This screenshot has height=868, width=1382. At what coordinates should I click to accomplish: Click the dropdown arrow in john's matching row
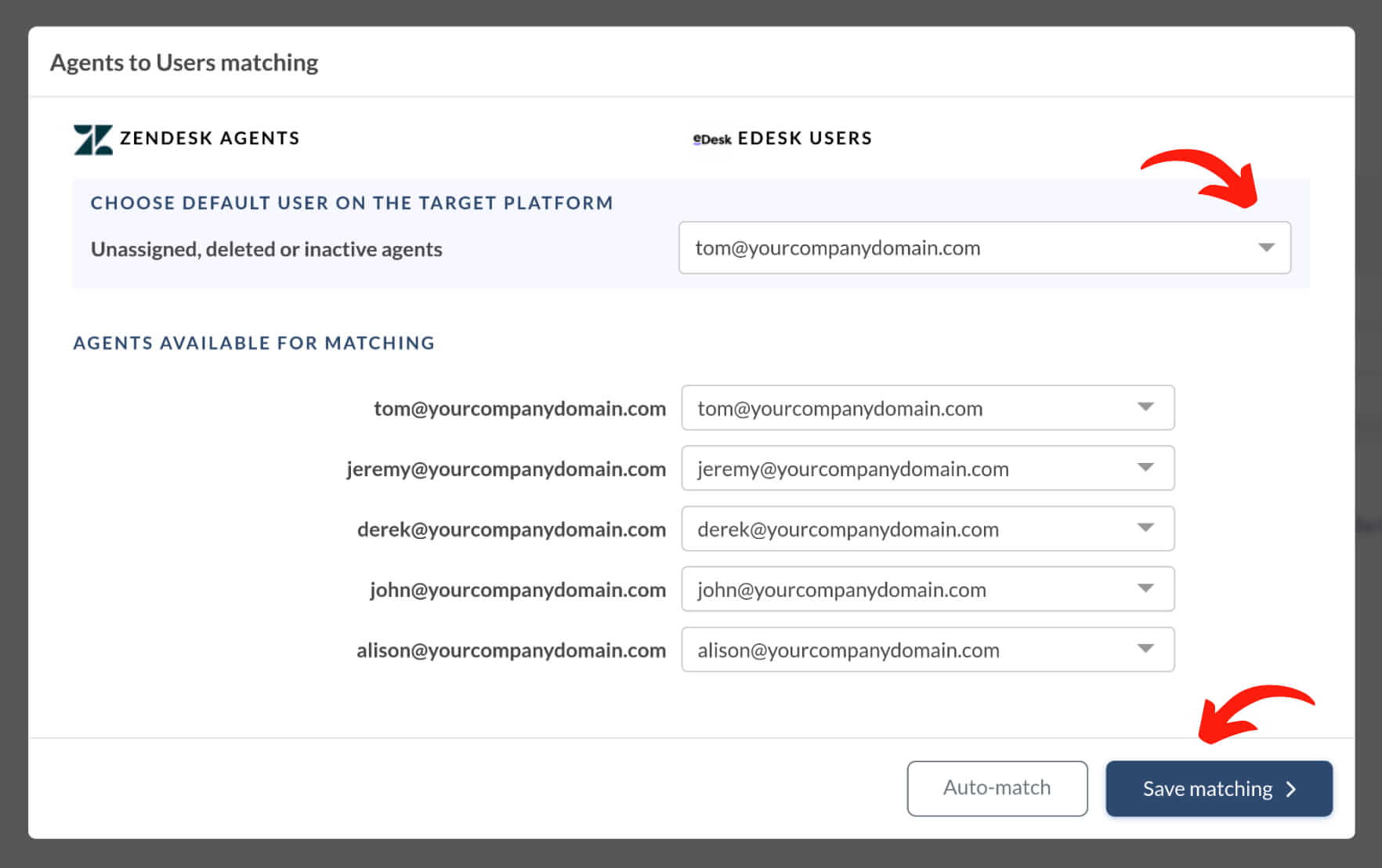(1145, 588)
